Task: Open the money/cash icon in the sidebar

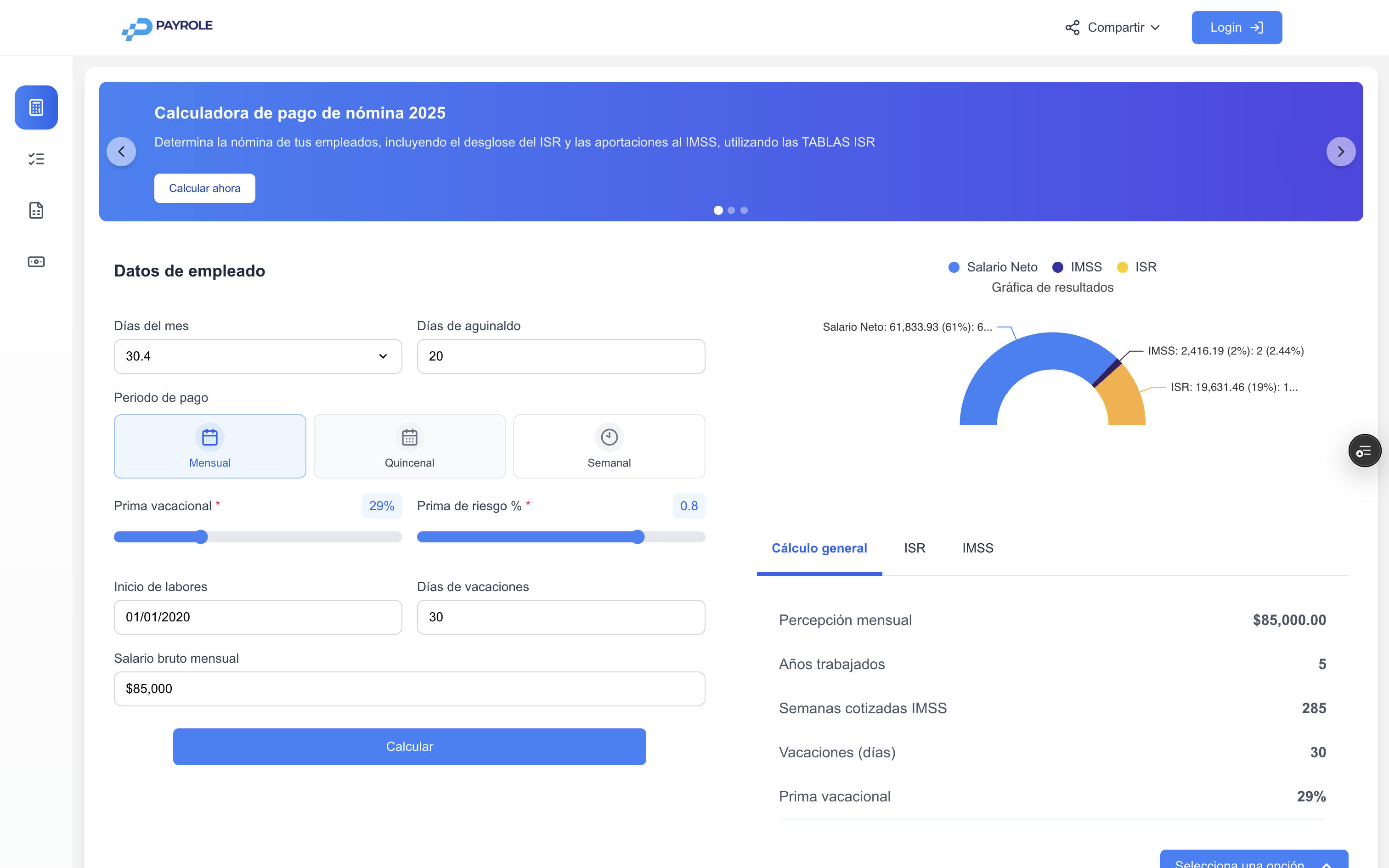Action: [x=35, y=262]
